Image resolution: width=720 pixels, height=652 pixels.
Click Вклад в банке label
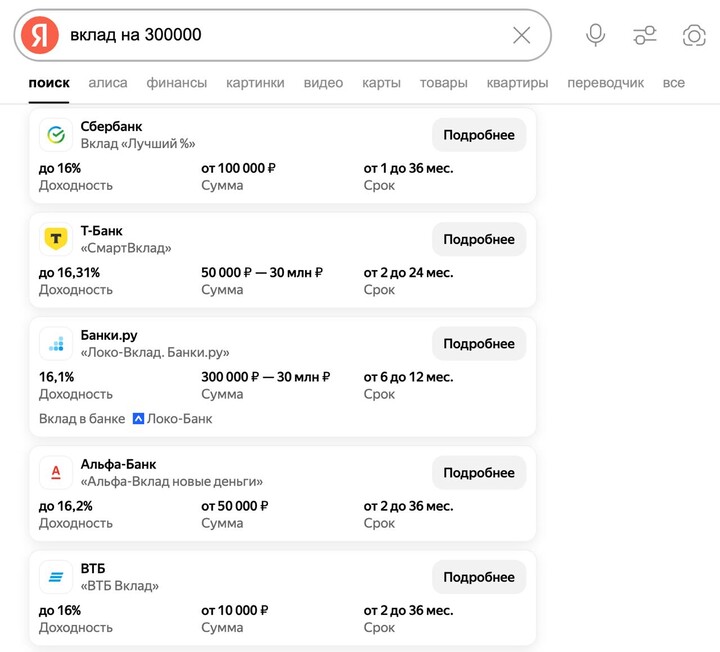[82, 419]
